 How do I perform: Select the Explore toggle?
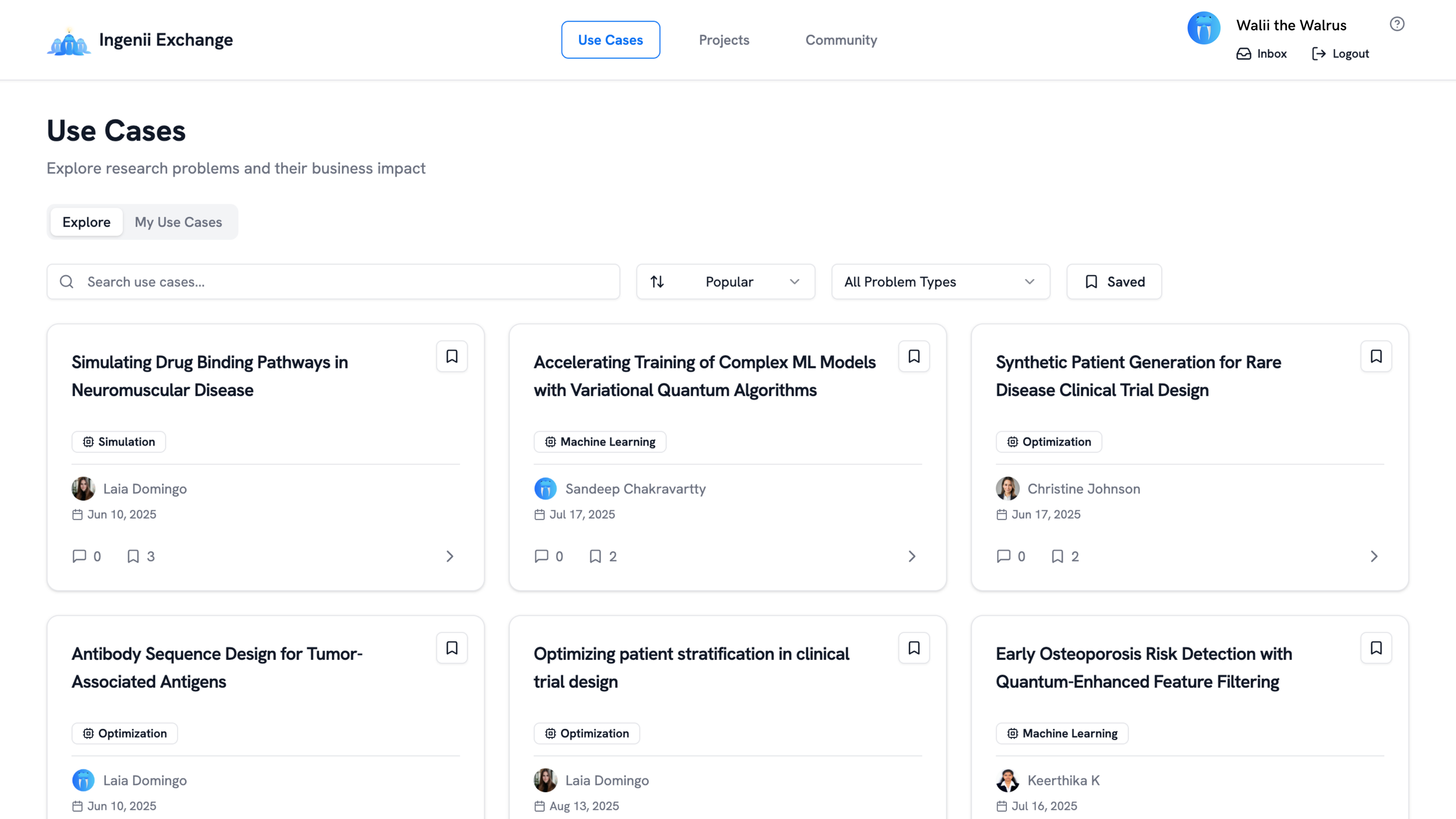point(86,222)
